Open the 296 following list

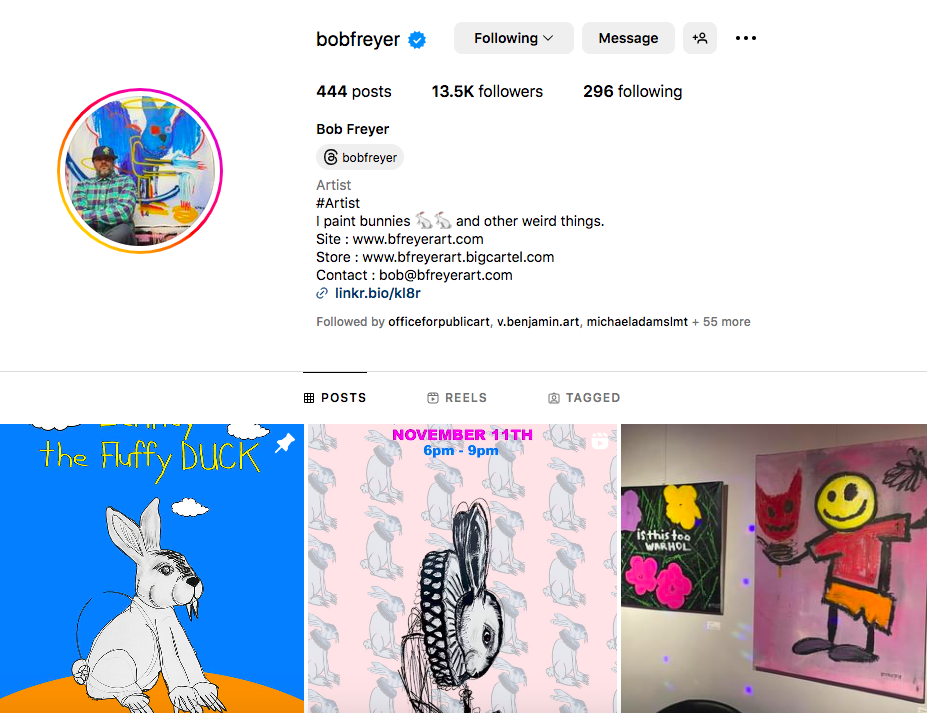click(633, 92)
